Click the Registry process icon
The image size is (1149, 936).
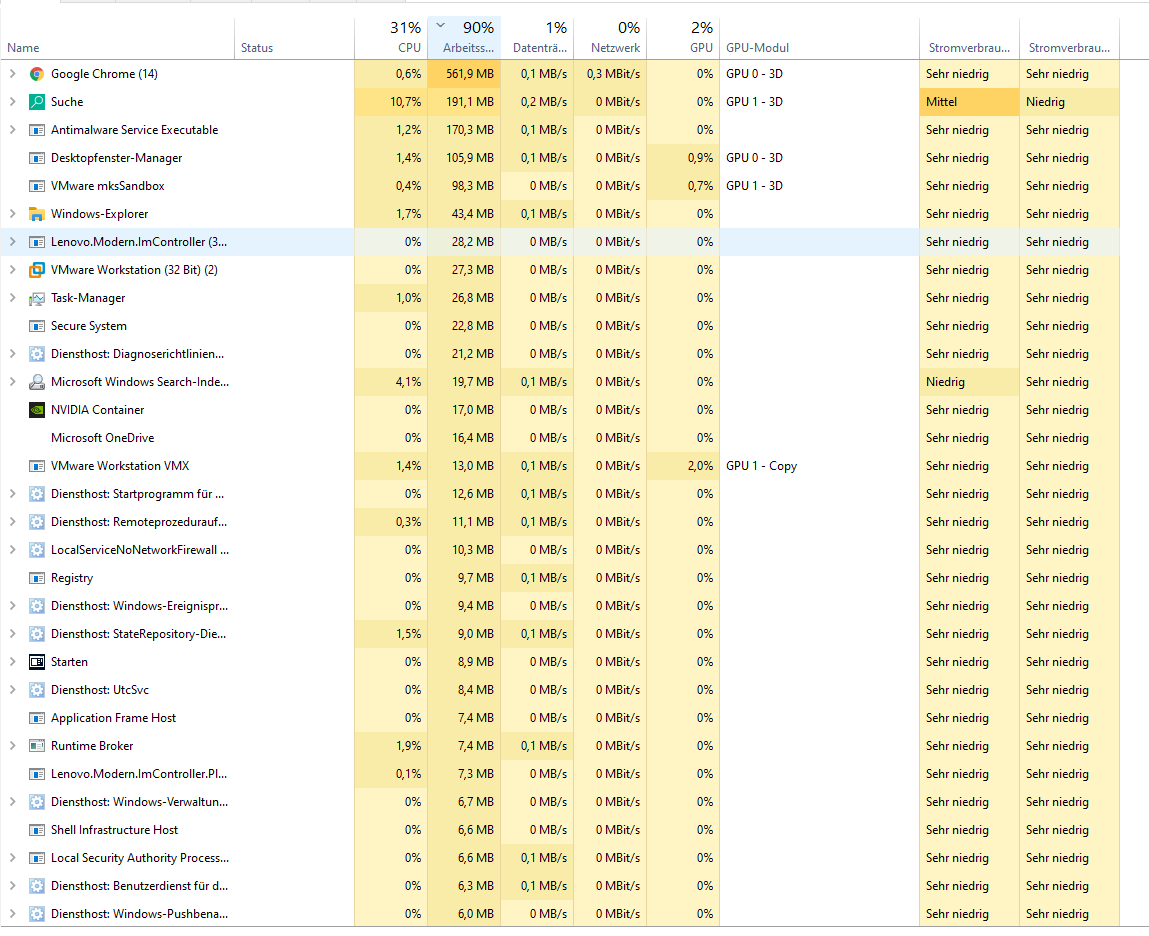click(37, 578)
